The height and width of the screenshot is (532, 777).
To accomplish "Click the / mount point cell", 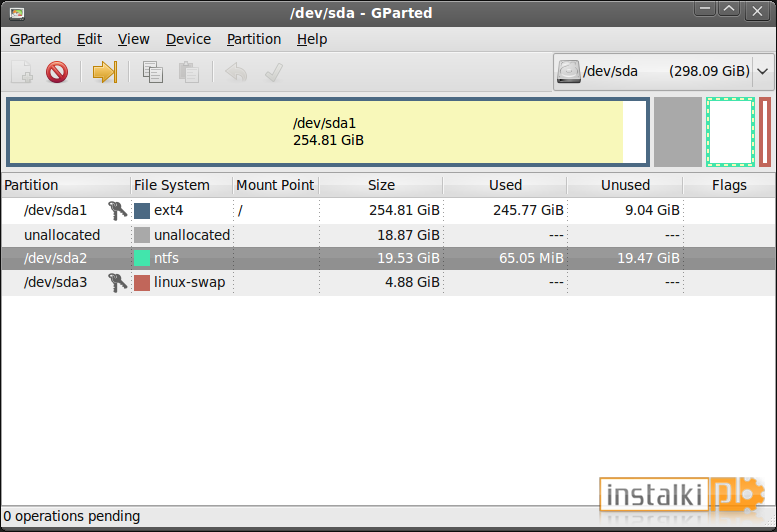I will (x=240, y=211).
